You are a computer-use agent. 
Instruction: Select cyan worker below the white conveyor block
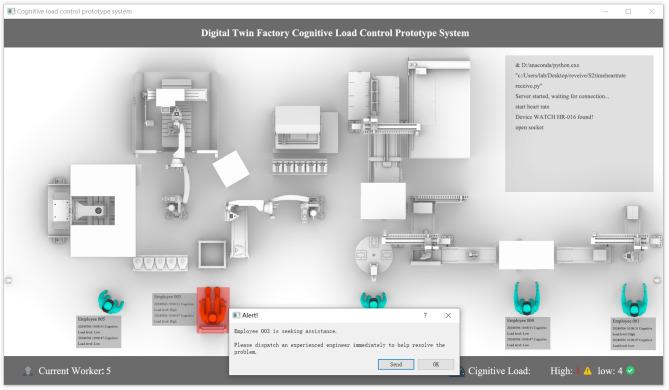[x=526, y=299]
